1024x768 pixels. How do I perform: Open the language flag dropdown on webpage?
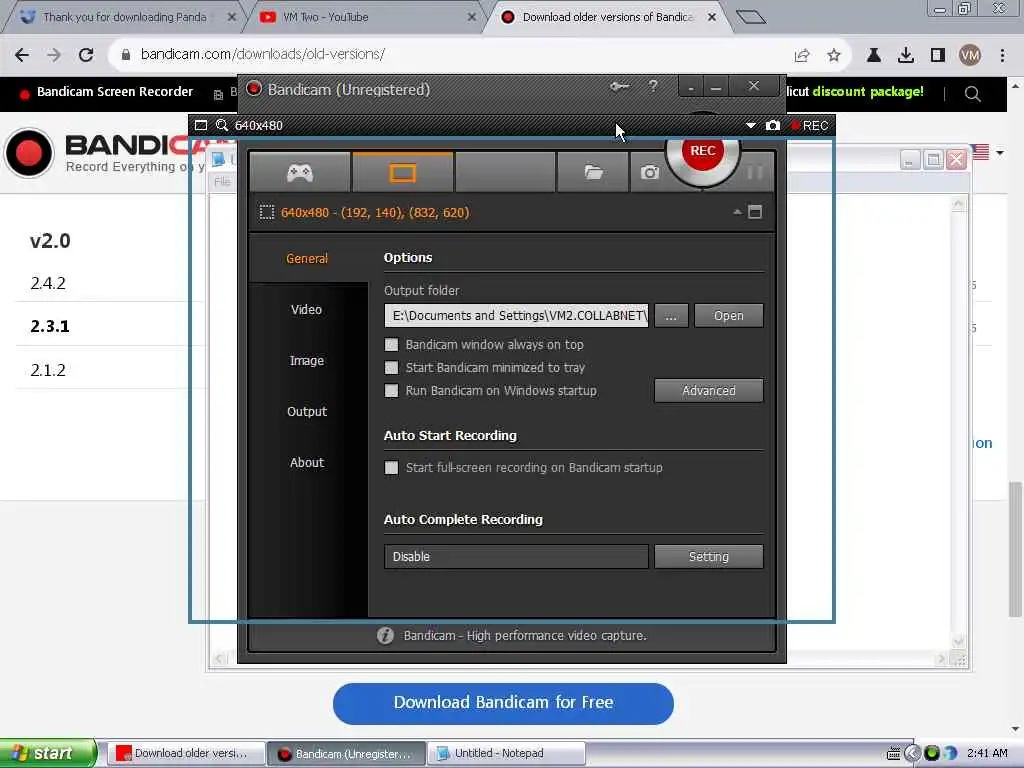[x=988, y=152]
